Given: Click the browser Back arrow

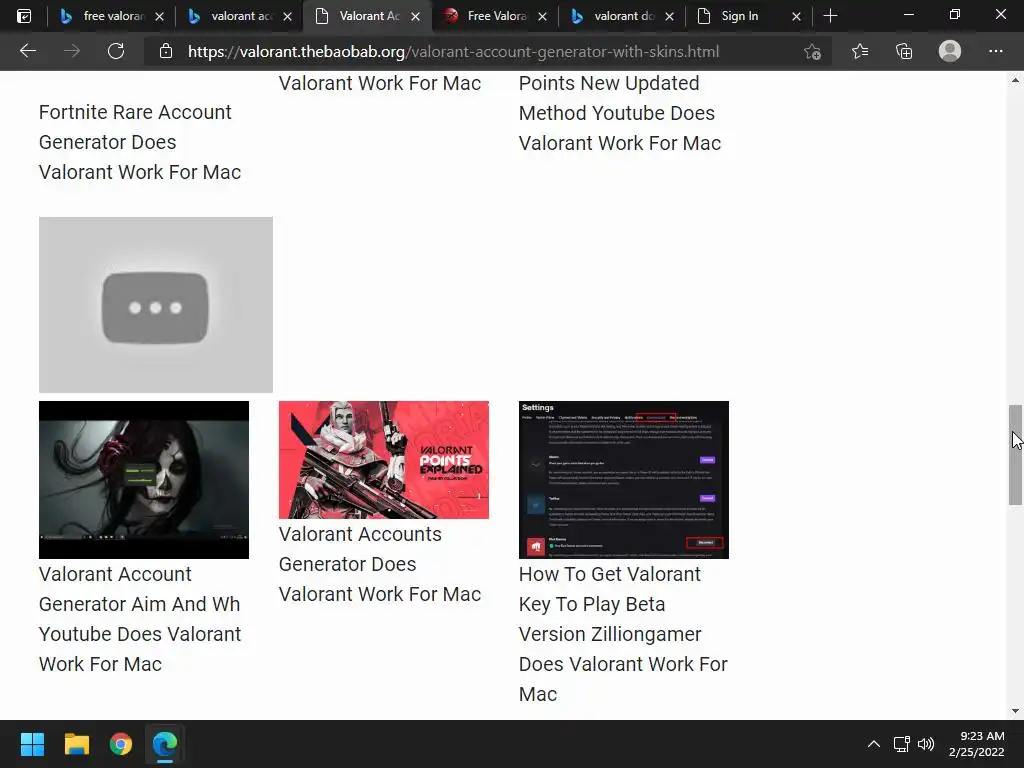Looking at the screenshot, I should coord(28,51).
